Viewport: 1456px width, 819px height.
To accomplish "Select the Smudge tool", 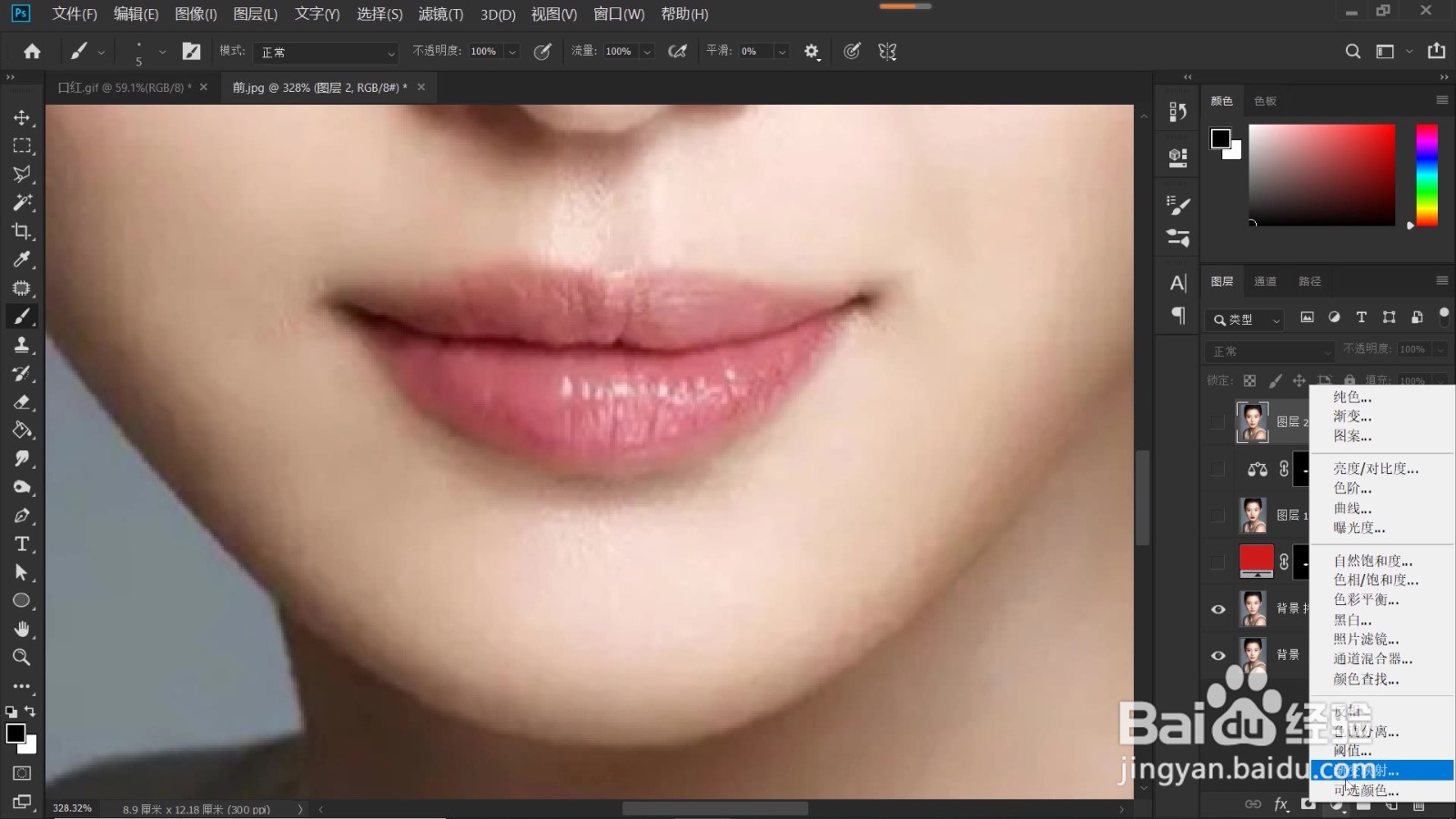I will click(22, 459).
